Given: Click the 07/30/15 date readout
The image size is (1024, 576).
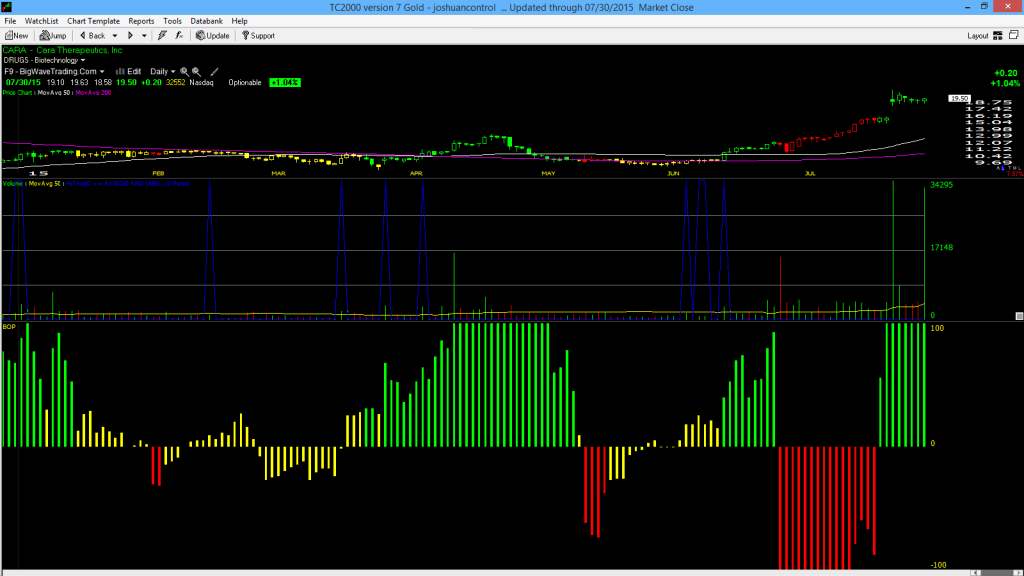Looking at the screenshot, I should (x=23, y=82).
